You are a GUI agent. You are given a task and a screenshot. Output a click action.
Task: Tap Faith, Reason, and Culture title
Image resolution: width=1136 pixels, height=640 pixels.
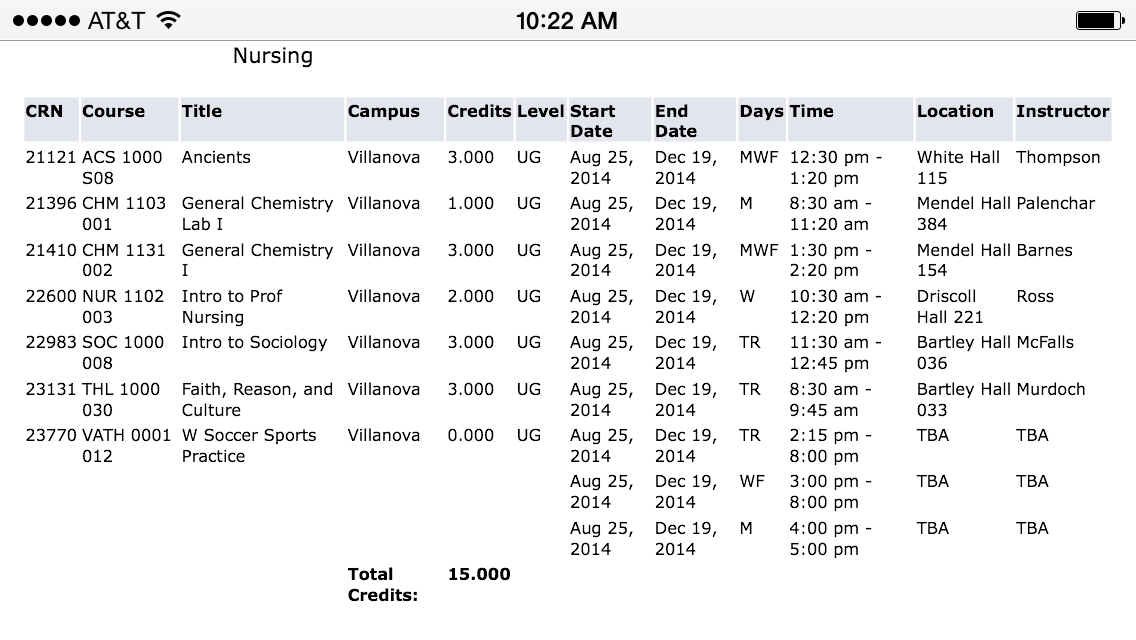coord(257,399)
